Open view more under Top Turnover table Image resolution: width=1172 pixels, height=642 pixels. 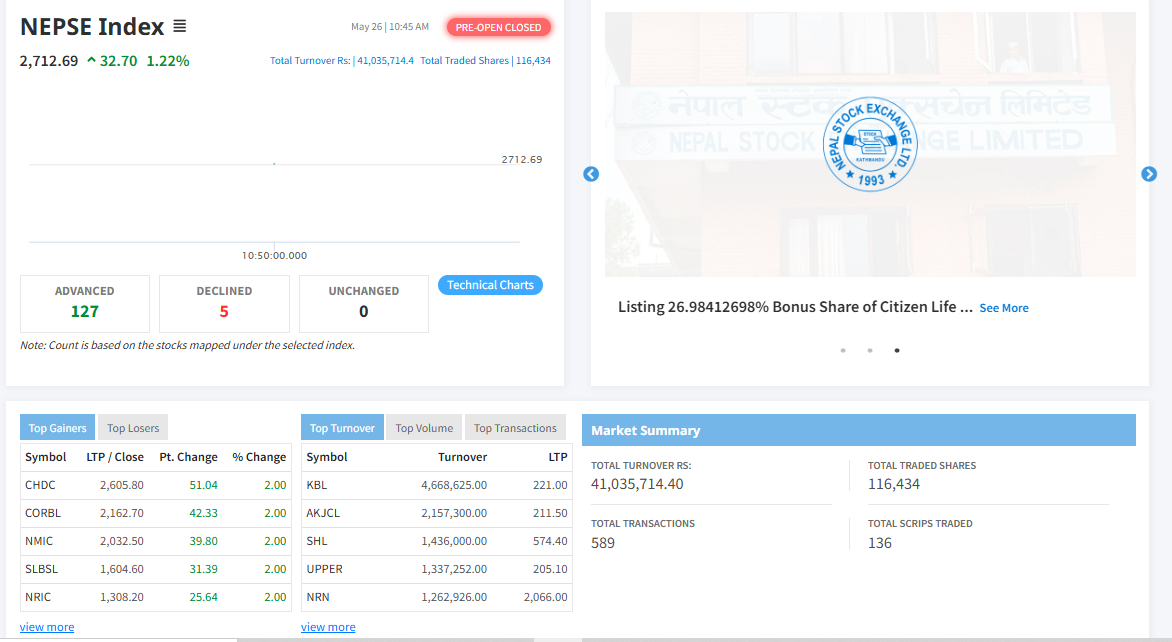tap(328, 627)
